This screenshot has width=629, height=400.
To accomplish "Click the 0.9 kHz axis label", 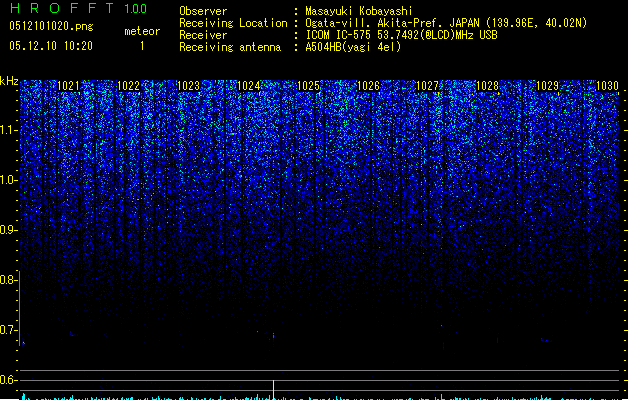I will (x=9, y=230).
